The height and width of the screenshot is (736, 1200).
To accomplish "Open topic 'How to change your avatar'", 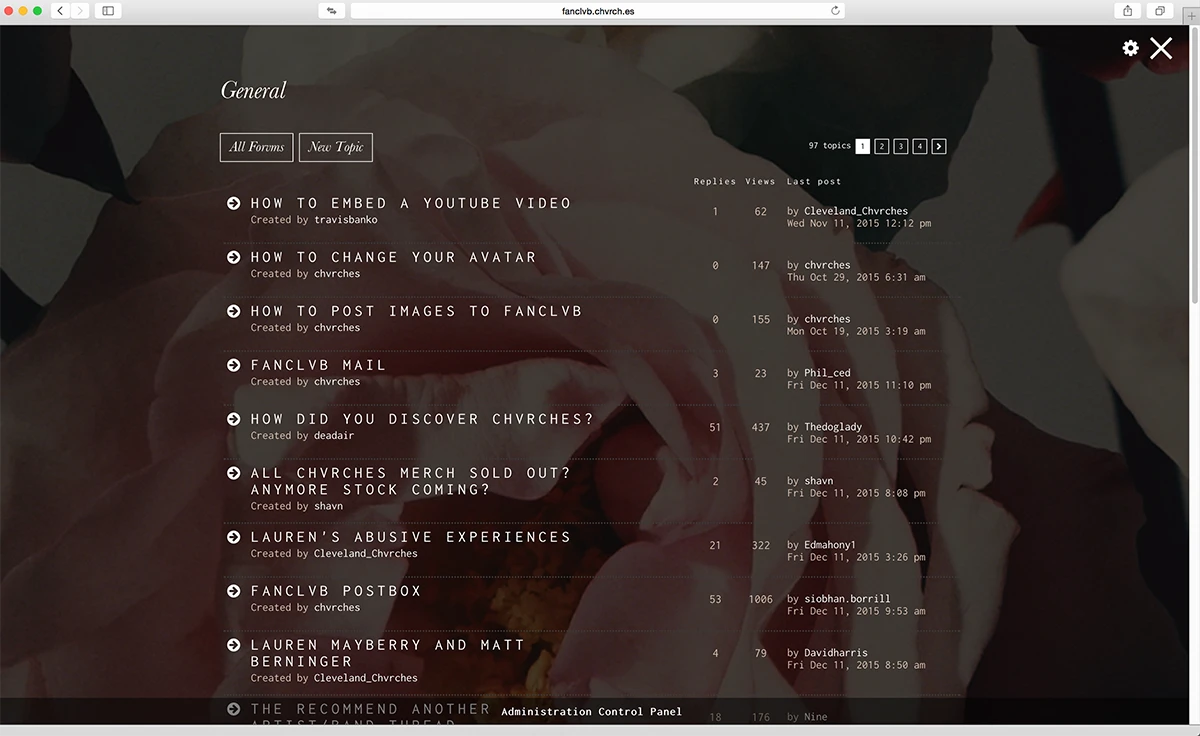I will click(x=393, y=257).
